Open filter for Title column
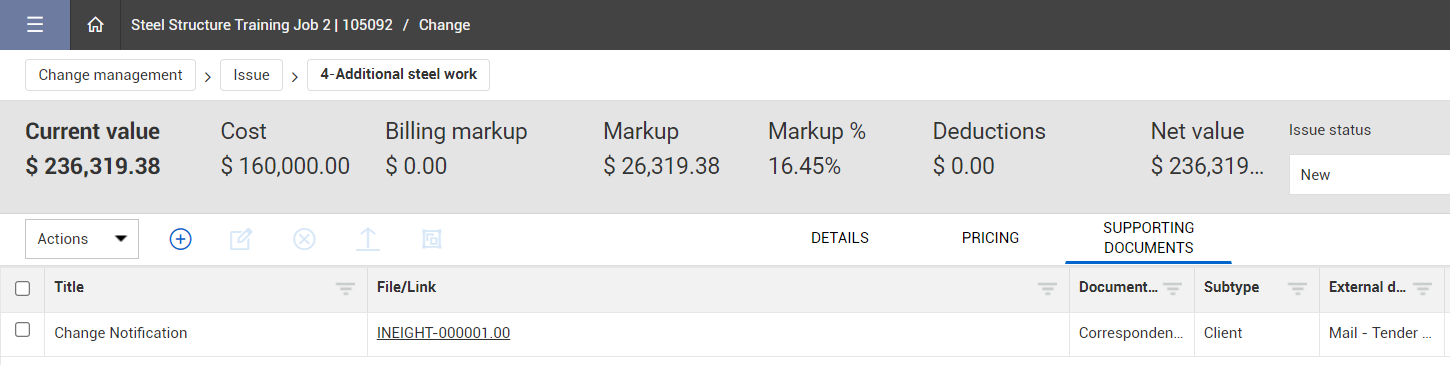The image size is (1450, 365). pyautogui.click(x=345, y=288)
